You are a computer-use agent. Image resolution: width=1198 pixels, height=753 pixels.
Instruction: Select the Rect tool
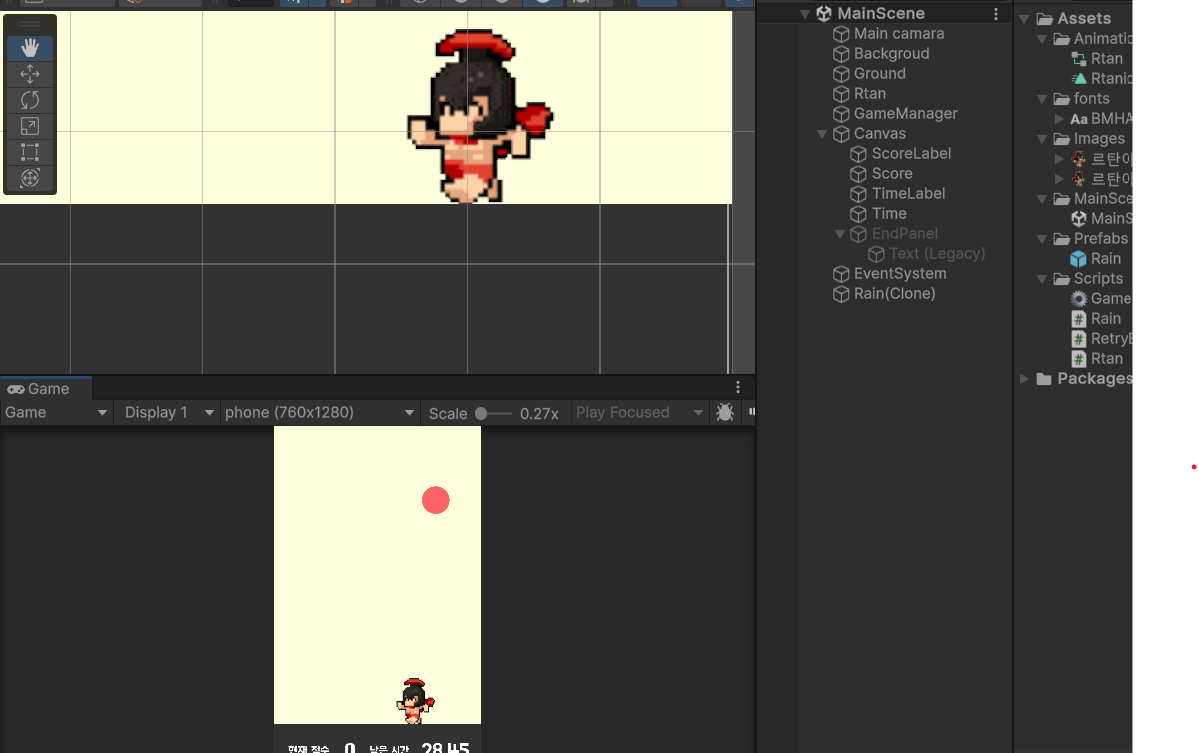pos(30,152)
